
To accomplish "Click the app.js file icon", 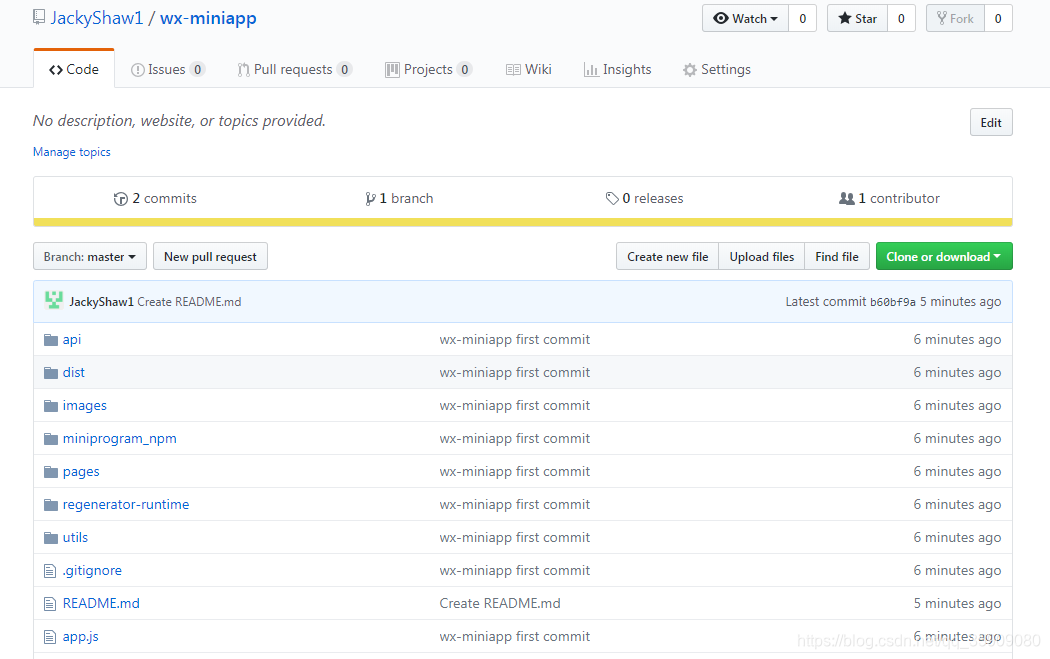I will [50, 636].
